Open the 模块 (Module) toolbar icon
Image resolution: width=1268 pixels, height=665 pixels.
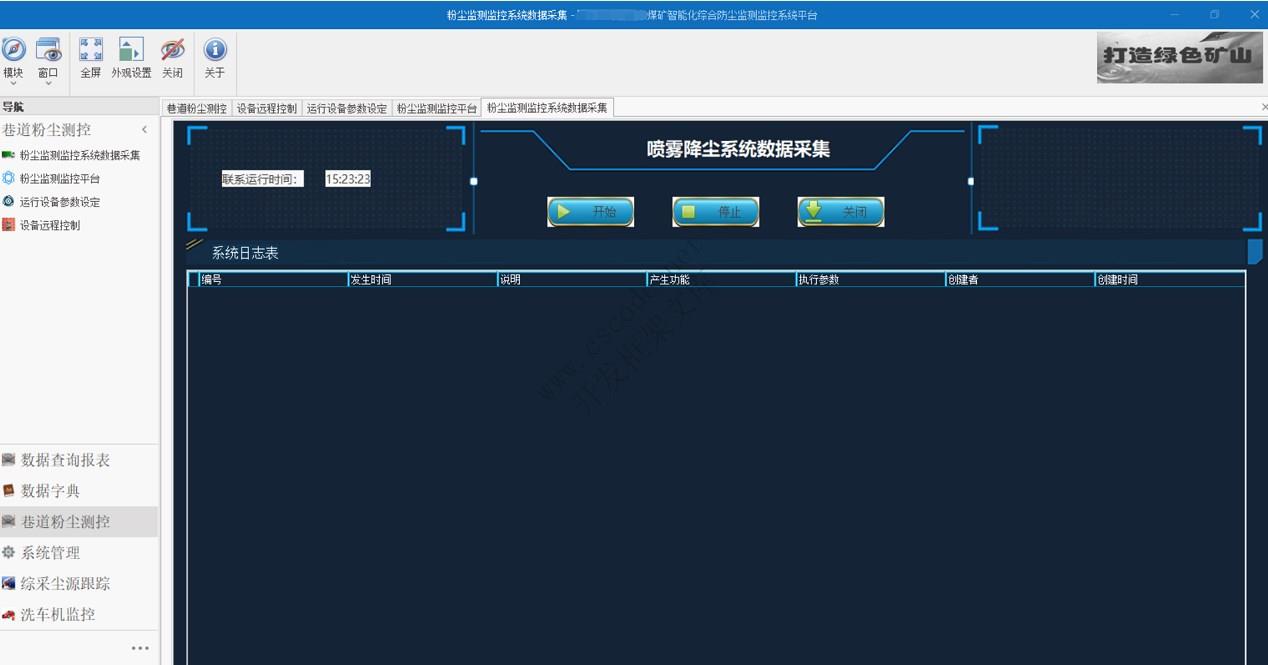pyautogui.click(x=14, y=55)
